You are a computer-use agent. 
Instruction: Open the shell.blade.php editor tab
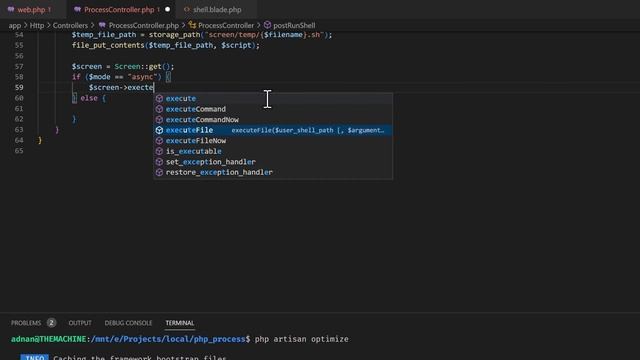[x=217, y=9]
